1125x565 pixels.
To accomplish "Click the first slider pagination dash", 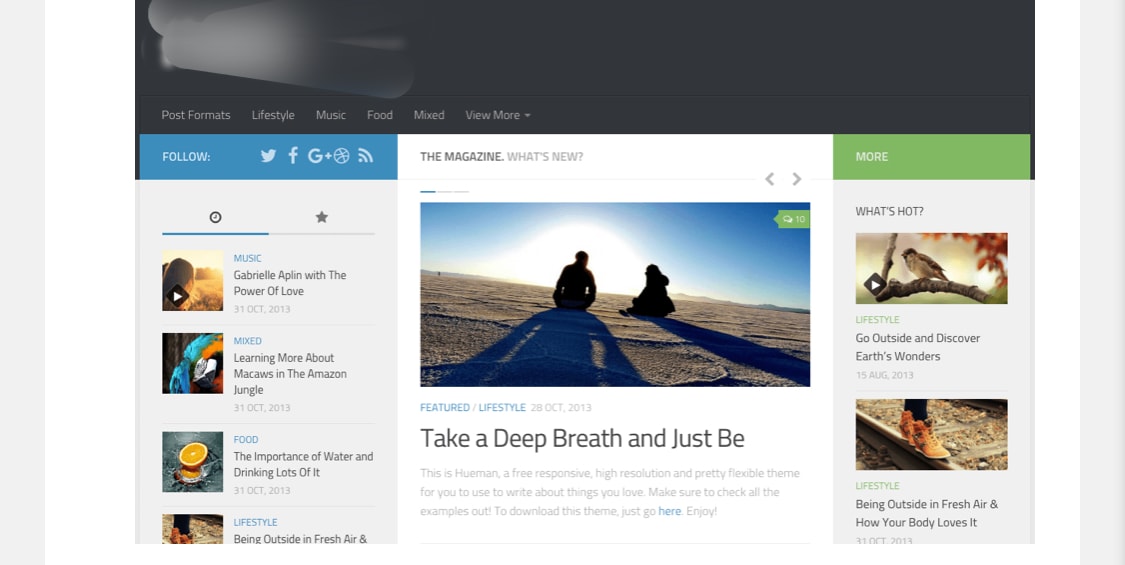I will click(428, 192).
